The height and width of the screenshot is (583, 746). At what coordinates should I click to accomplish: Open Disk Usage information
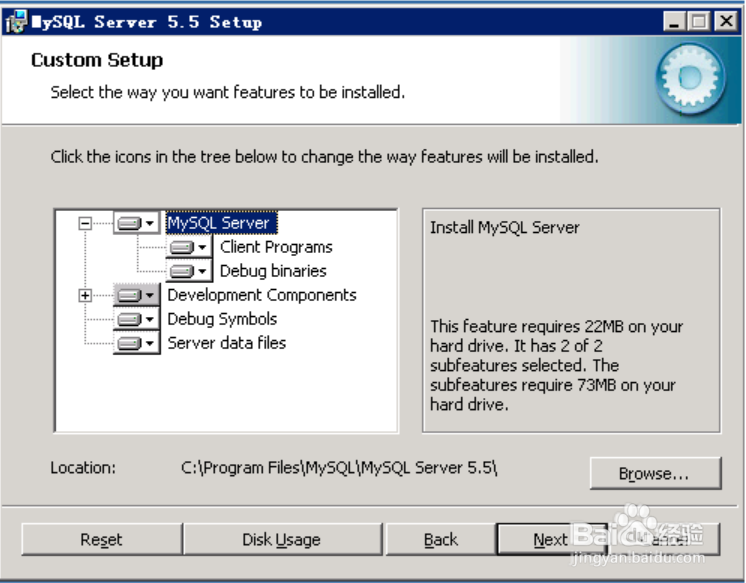(x=283, y=539)
